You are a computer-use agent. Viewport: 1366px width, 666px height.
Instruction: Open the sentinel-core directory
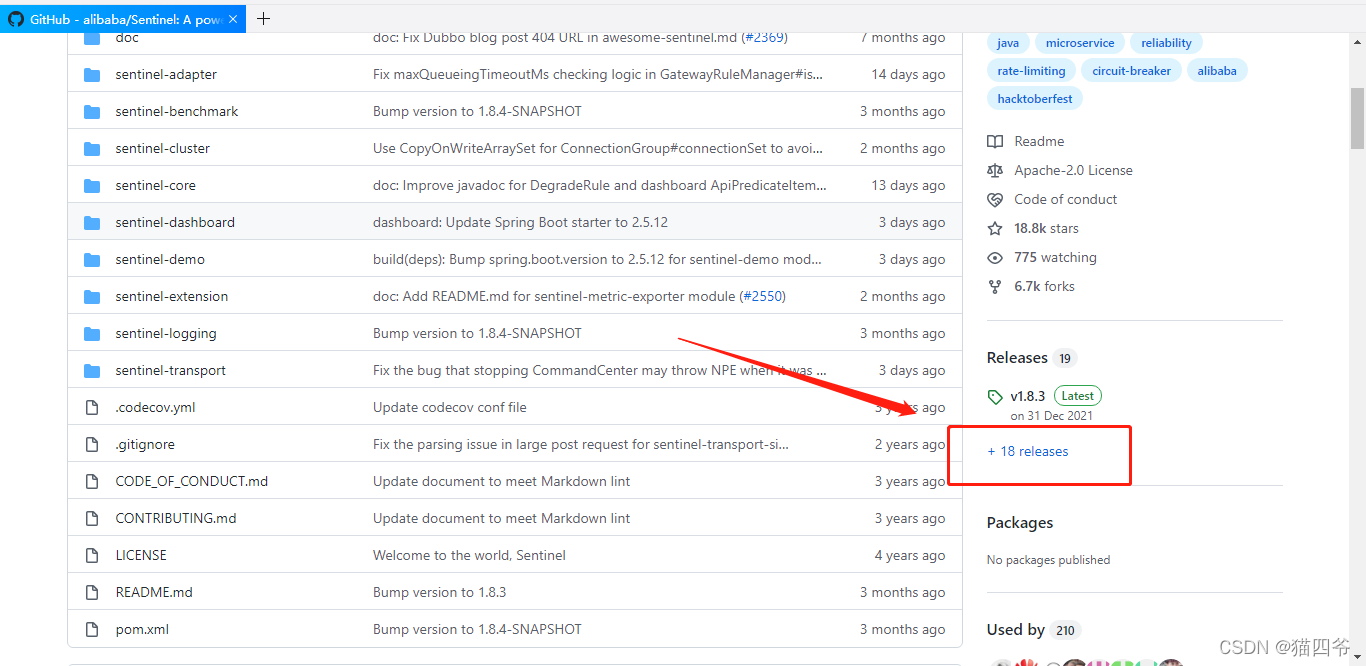click(155, 186)
